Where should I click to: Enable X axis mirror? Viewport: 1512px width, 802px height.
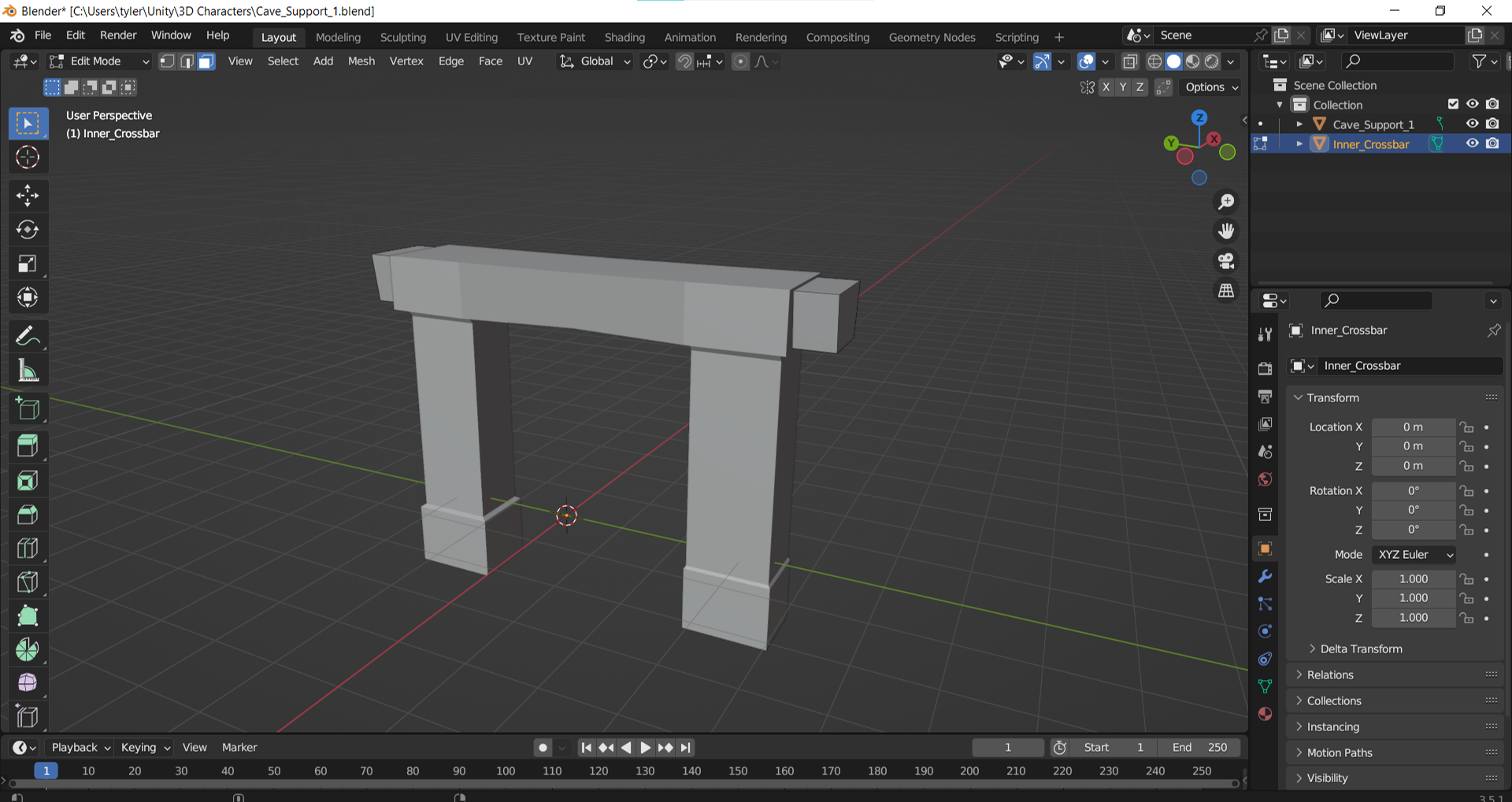(x=1106, y=87)
